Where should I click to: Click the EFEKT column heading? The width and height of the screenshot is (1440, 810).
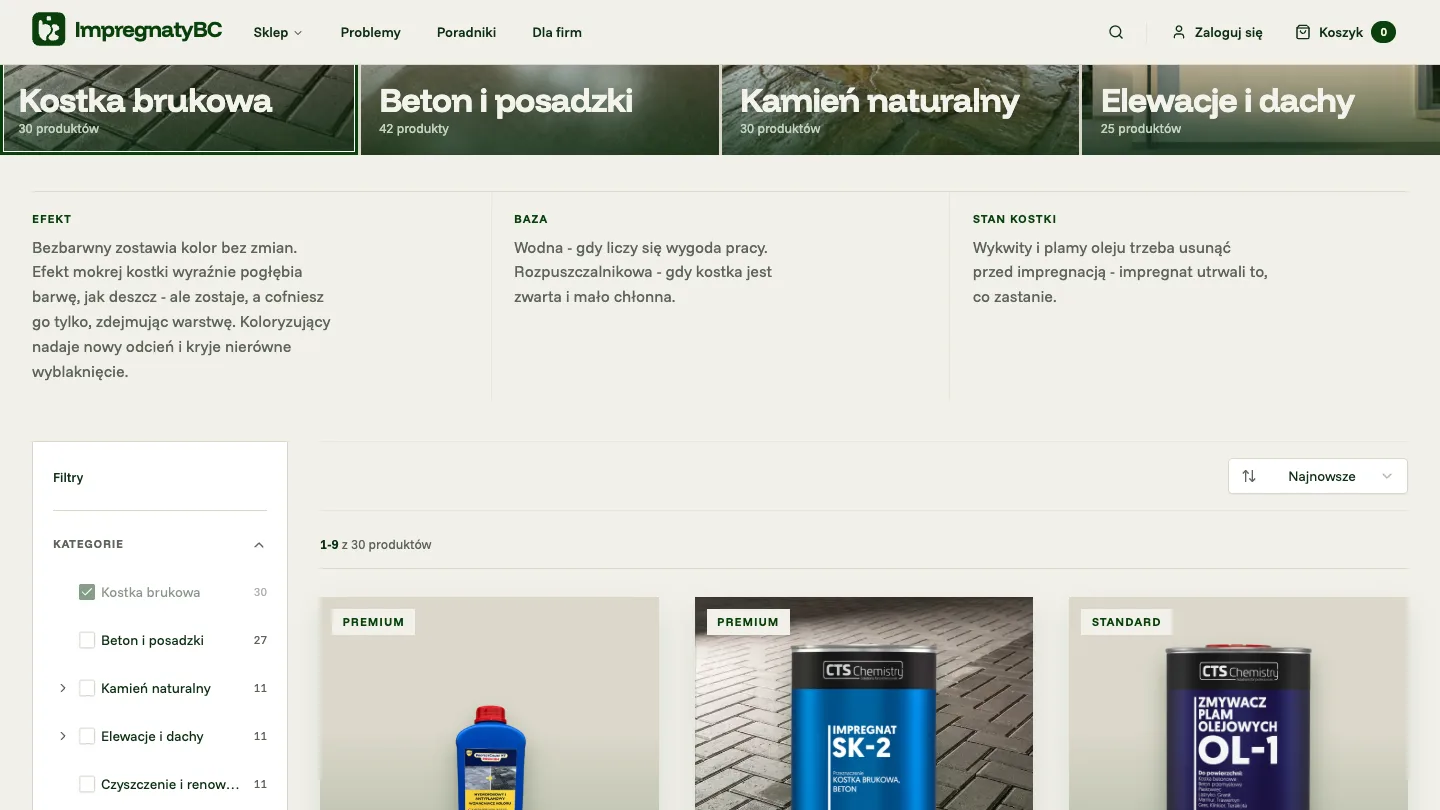[52, 219]
